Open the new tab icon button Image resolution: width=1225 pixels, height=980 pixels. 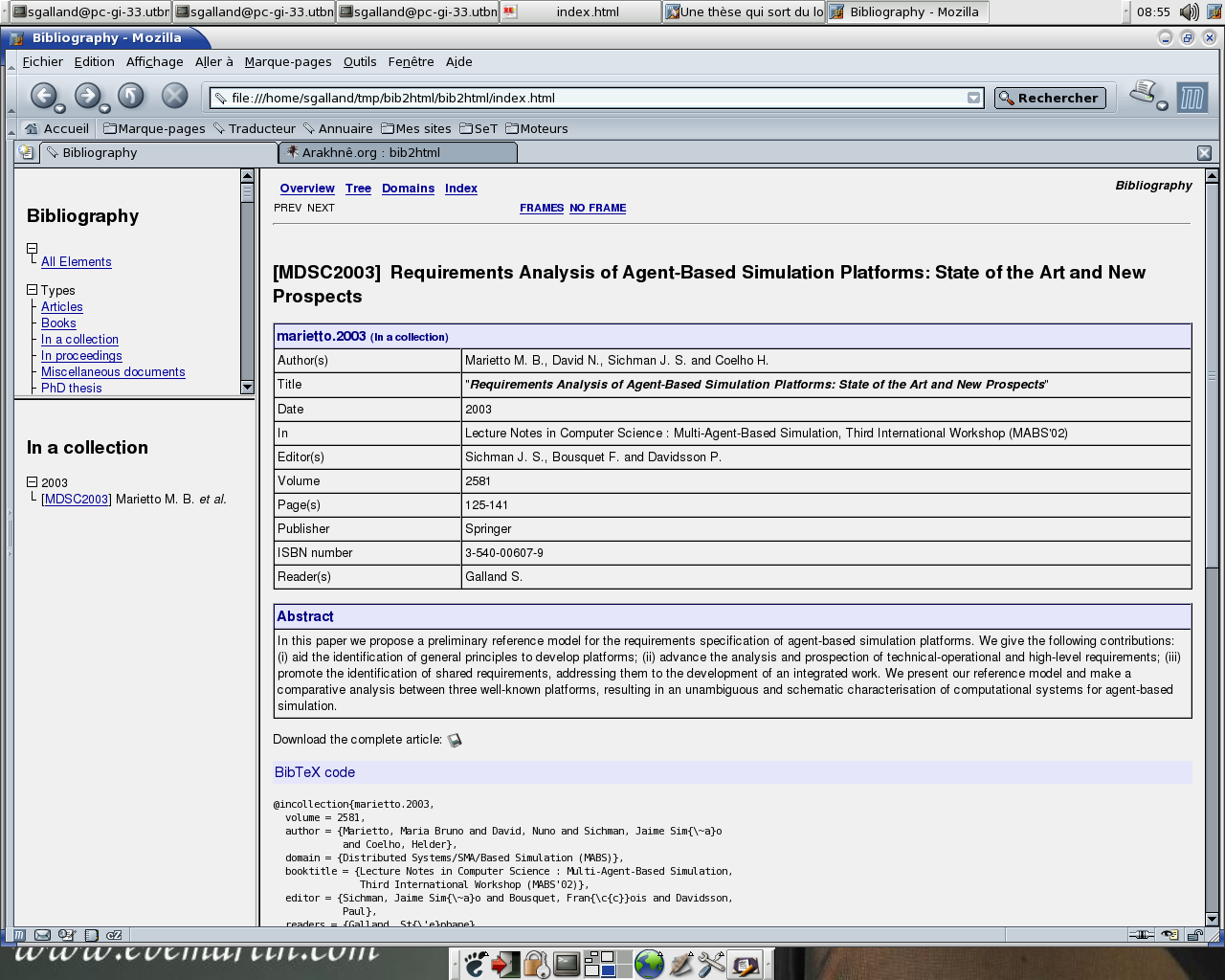tap(26, 153)
